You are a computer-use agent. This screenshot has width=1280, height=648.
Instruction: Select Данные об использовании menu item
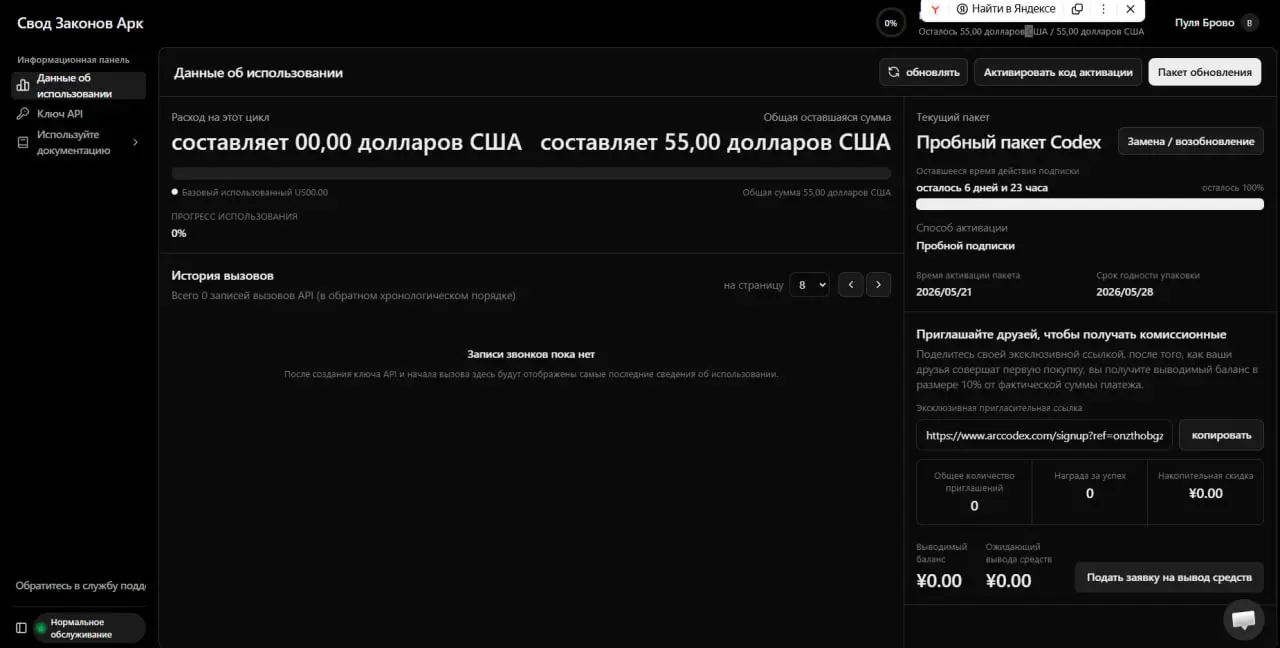click(x=79, y=86)
